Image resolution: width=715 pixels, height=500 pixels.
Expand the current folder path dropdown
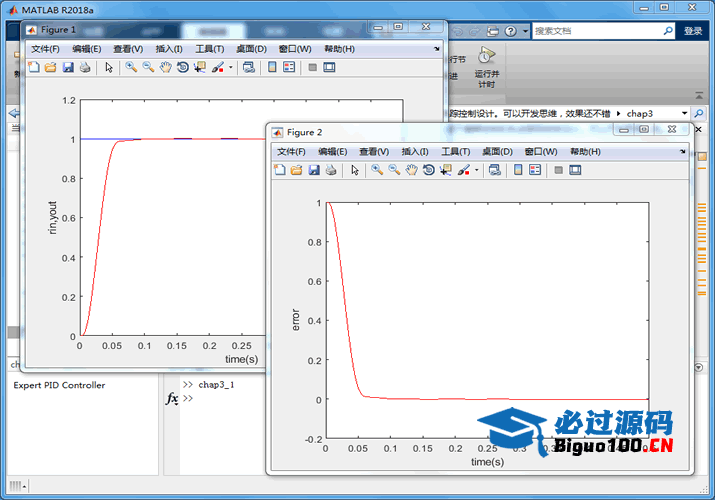pyautogui.click(x=684, y=114)
